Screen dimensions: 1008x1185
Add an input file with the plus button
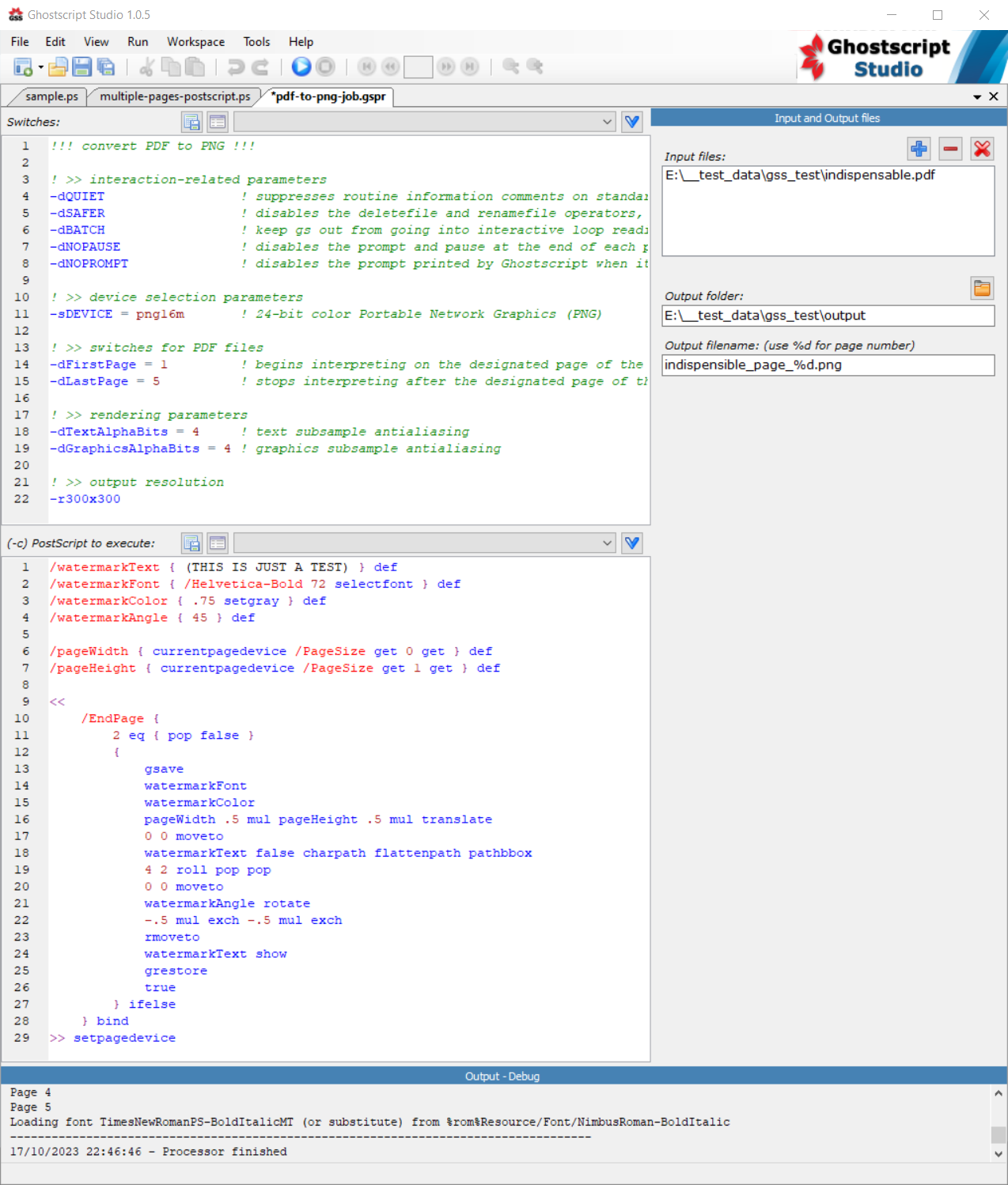(919, 149)
